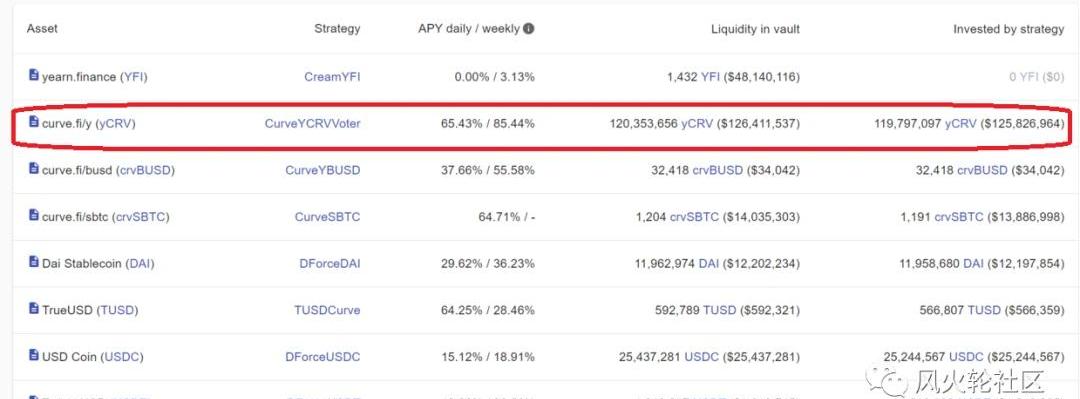The width and height of the screenshot is (1080, 399).
Task: Click the document icon beside USD Coin
Action: point(33,355)
